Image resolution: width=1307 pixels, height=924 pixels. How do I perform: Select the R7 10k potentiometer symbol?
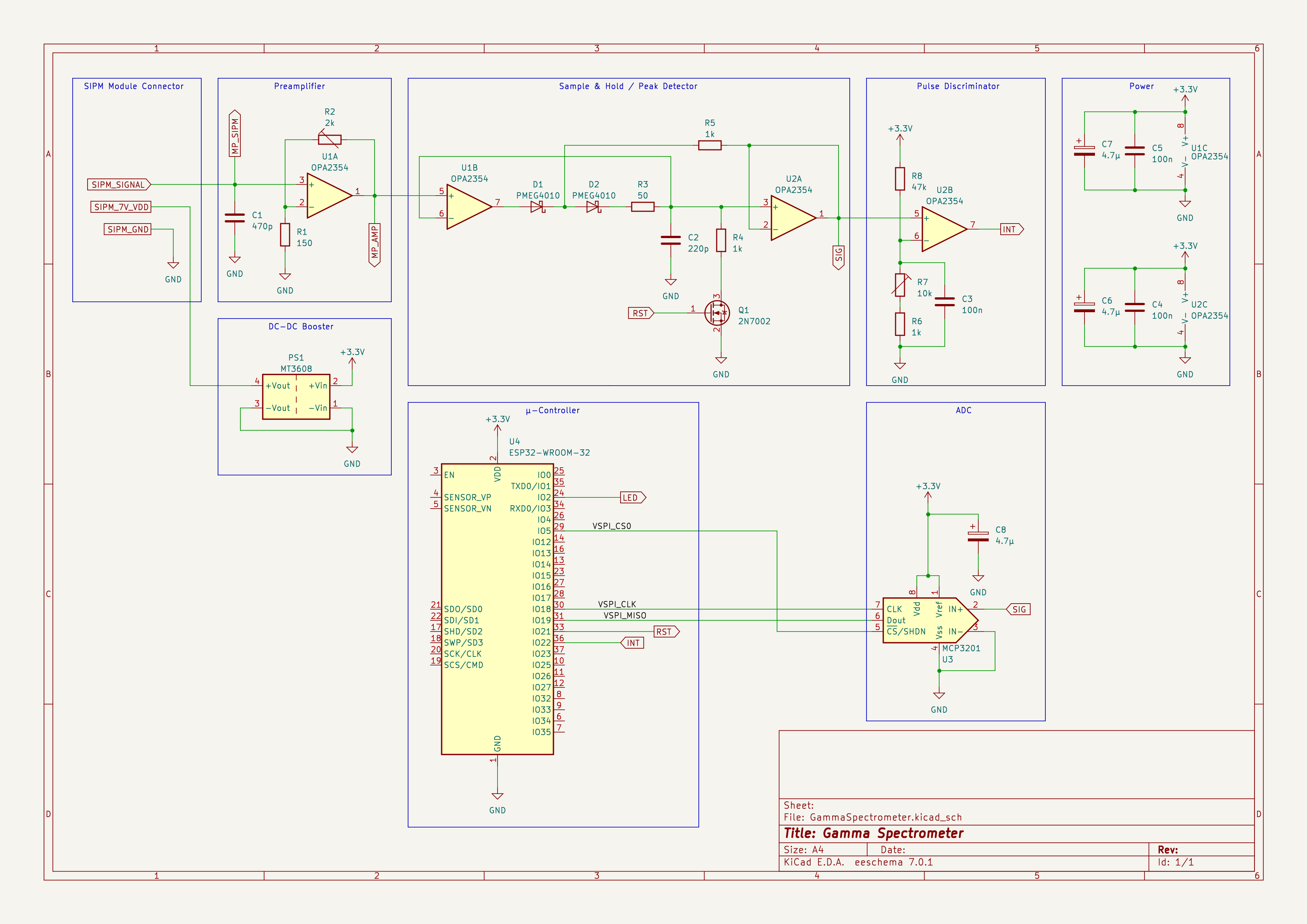tap(900, 285)
